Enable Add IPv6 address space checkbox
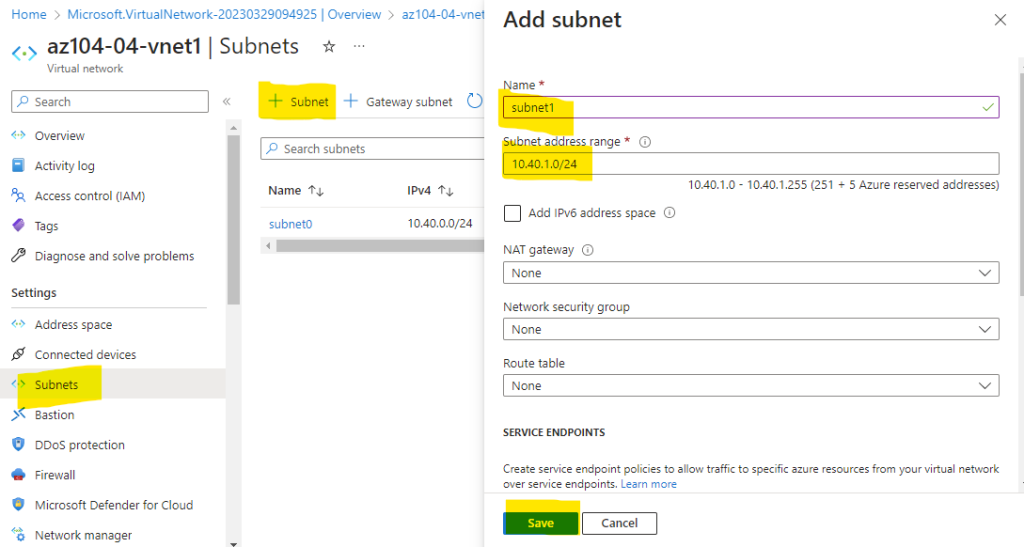This screenshot has width=1024, height=547. pos(513,213)
